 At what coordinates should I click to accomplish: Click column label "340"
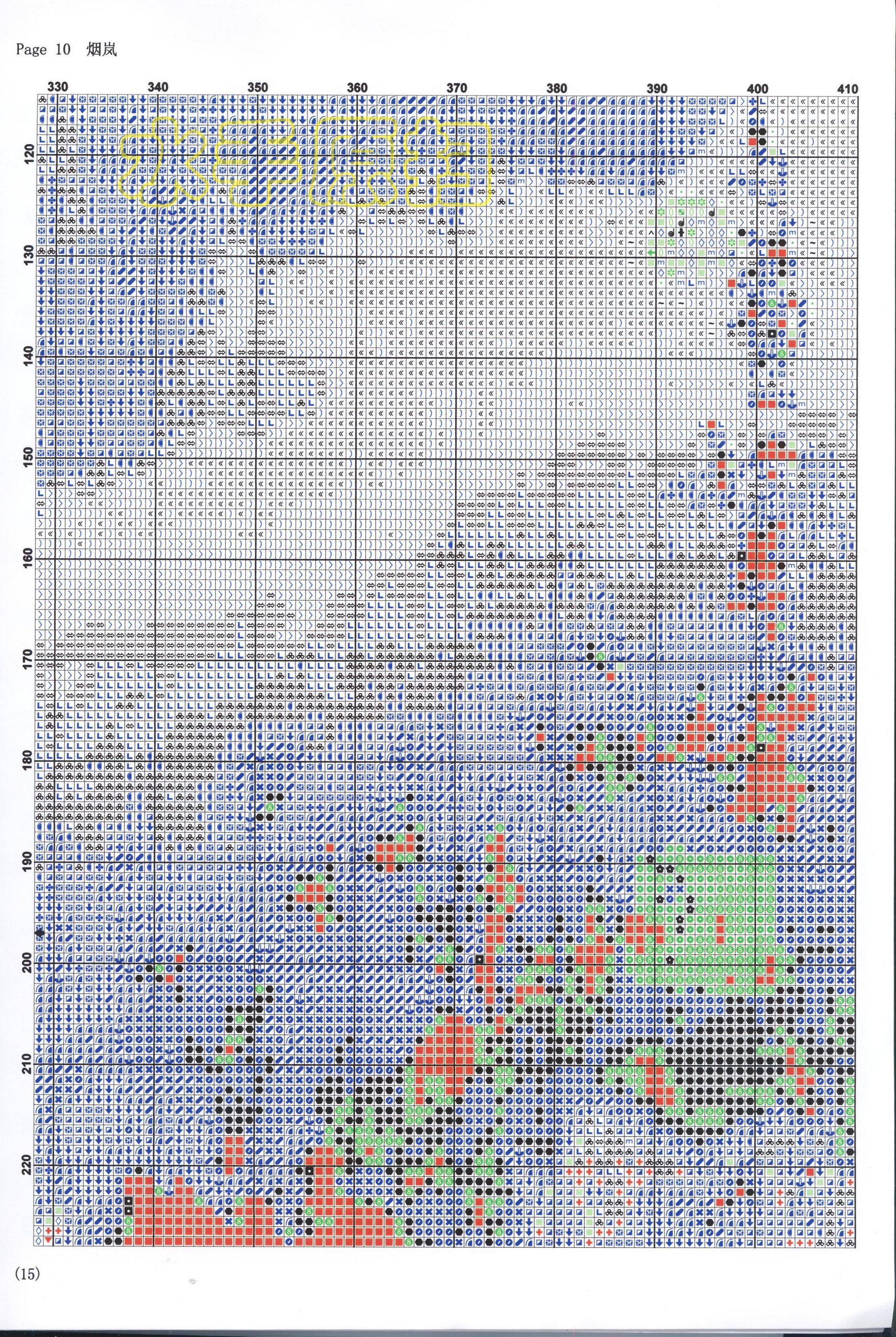pos(158,87)
